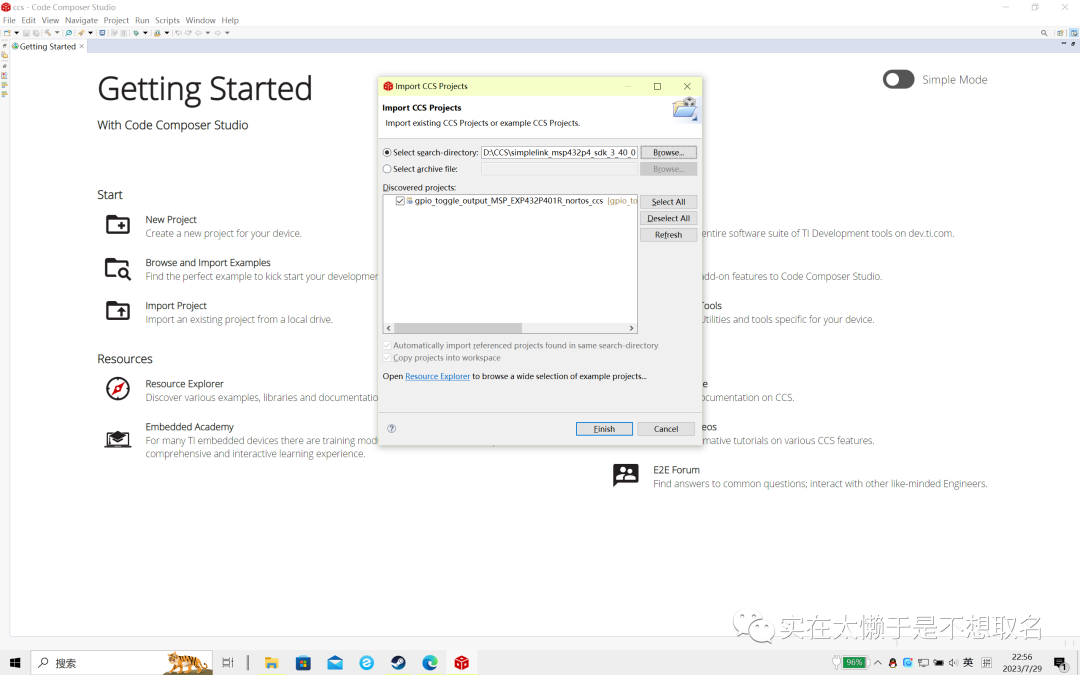Viewport: 1080px width, 675px height.
Task: Click the dialog help question mark icon
Action: point(392,429)
